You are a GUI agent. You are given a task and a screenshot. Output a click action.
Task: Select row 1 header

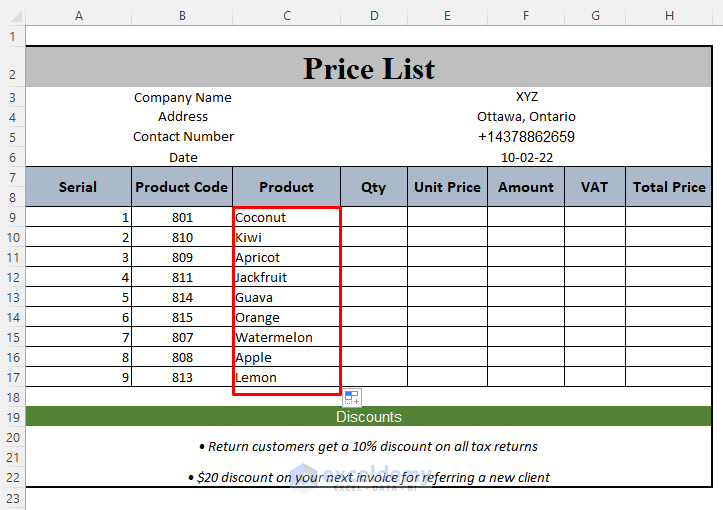tap(12, 36)
